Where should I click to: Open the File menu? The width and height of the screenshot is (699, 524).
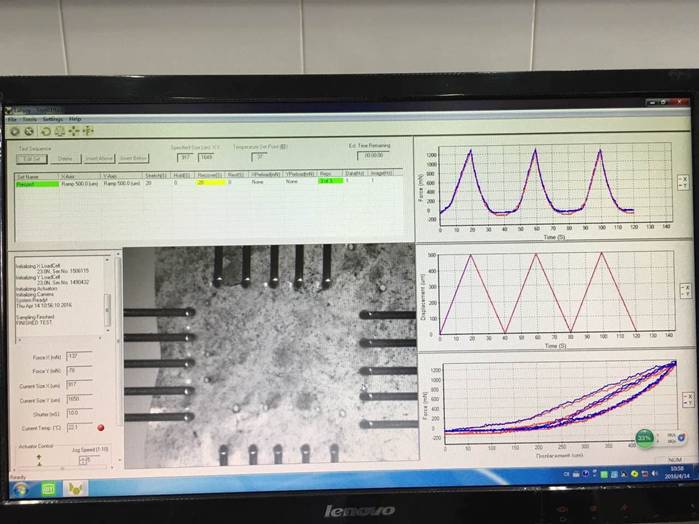[13, 119]
